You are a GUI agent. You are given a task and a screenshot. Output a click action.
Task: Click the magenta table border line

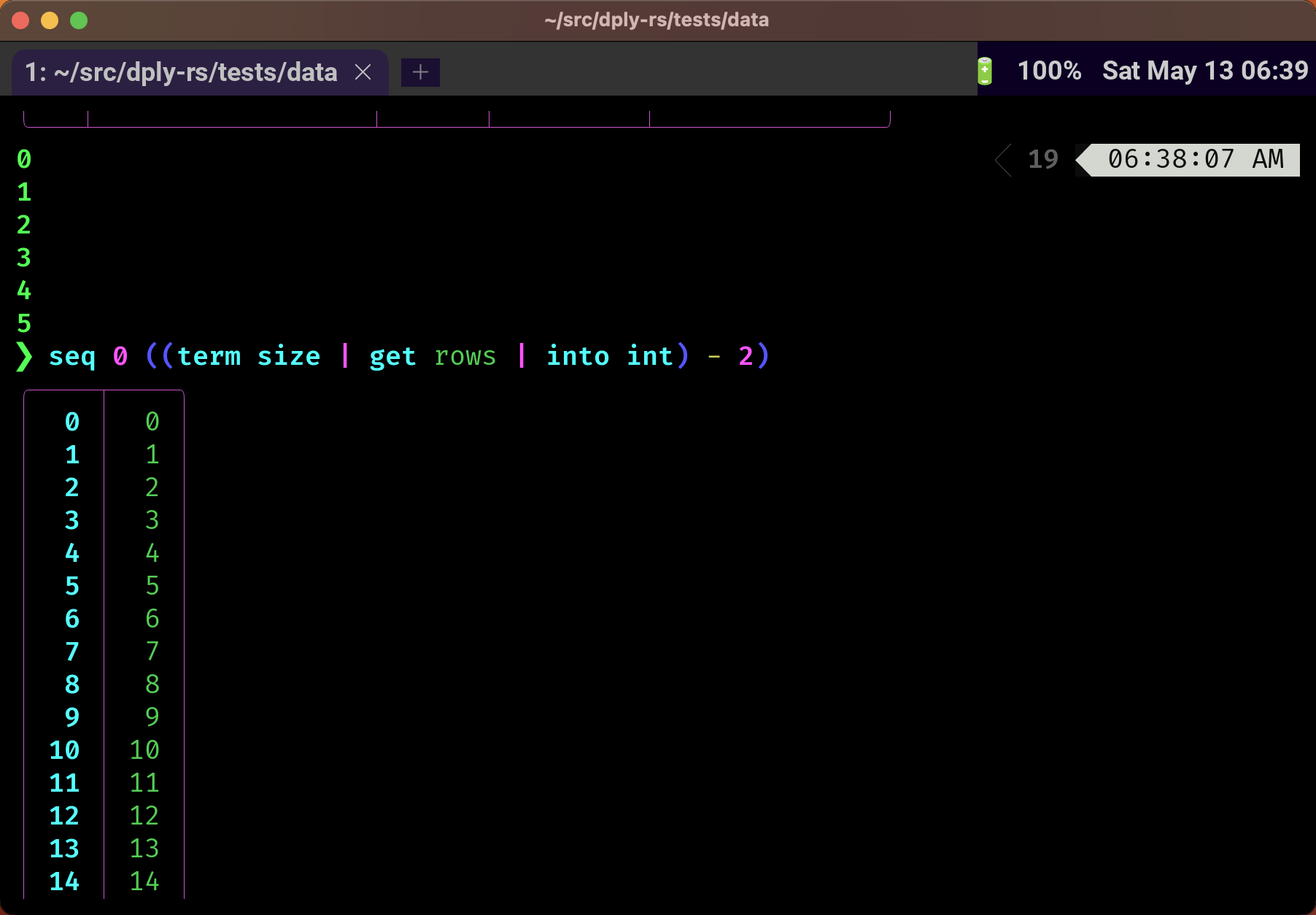pyautogui.click(x=104, y=620)
